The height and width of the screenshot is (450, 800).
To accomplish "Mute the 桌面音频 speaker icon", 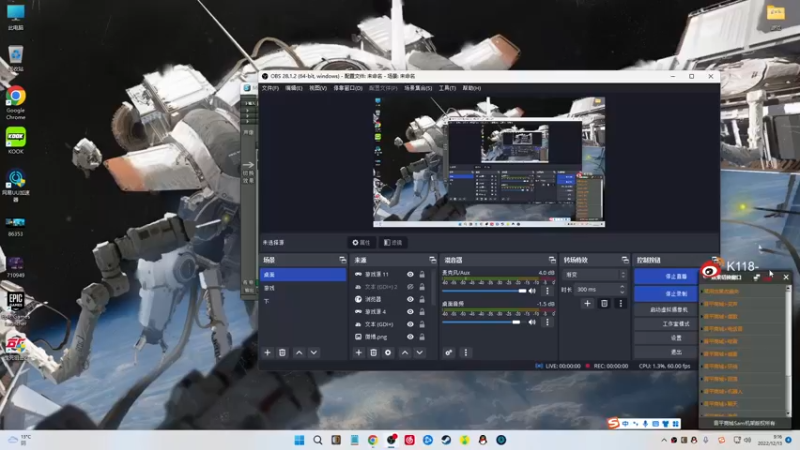I will tap(532, 322).
